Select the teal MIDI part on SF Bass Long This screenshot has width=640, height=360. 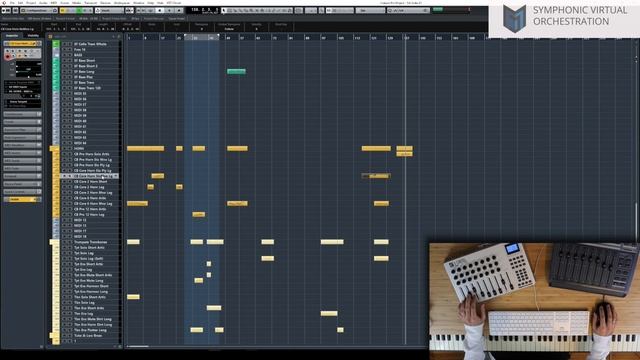pos(236,71)
